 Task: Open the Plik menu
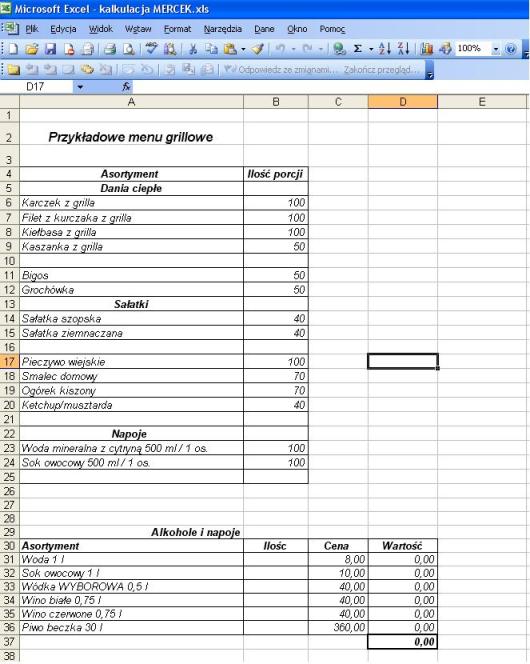(x=32, y=29)
